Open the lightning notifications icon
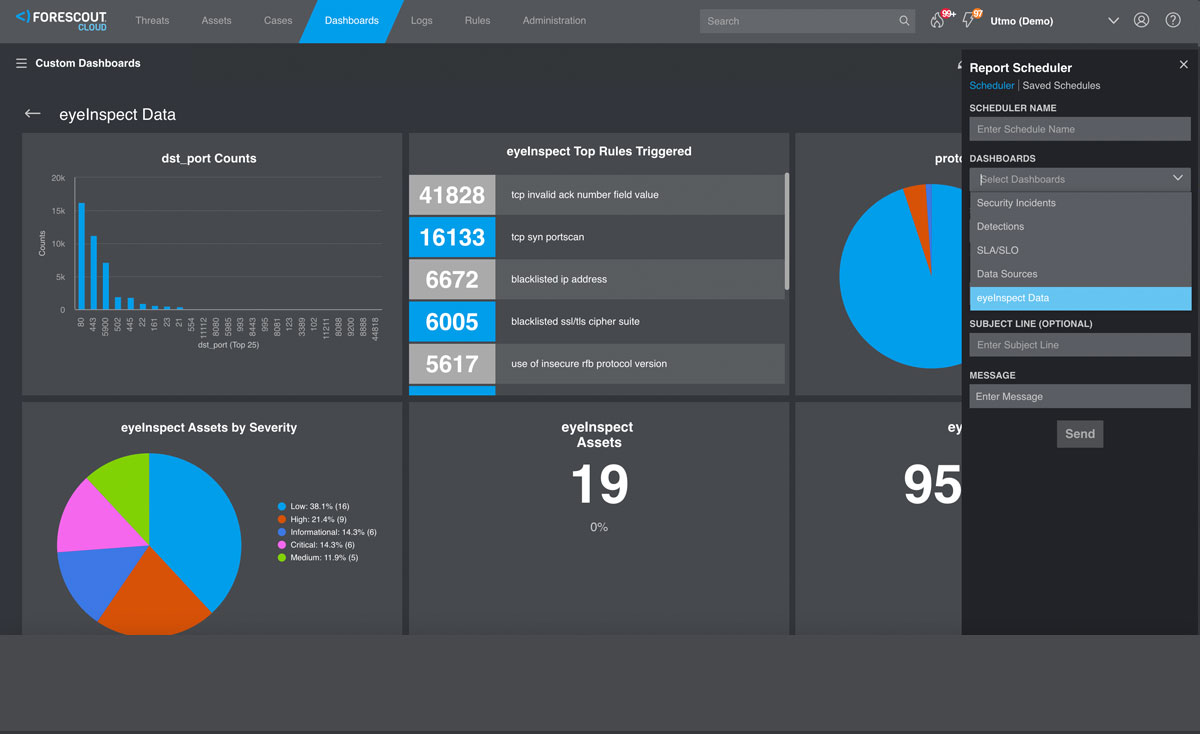This screenshot has height=734, width=1200. click(x=969, y=20)
